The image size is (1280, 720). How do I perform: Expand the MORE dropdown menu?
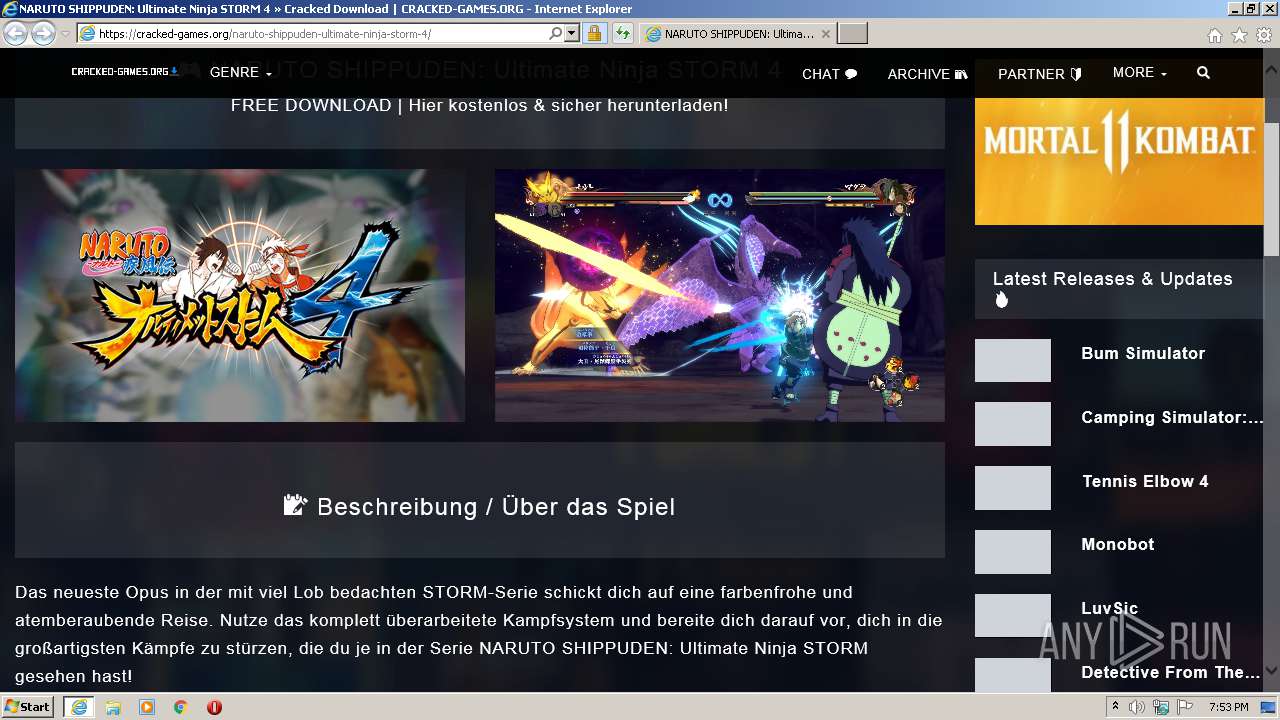[1140, 73]
